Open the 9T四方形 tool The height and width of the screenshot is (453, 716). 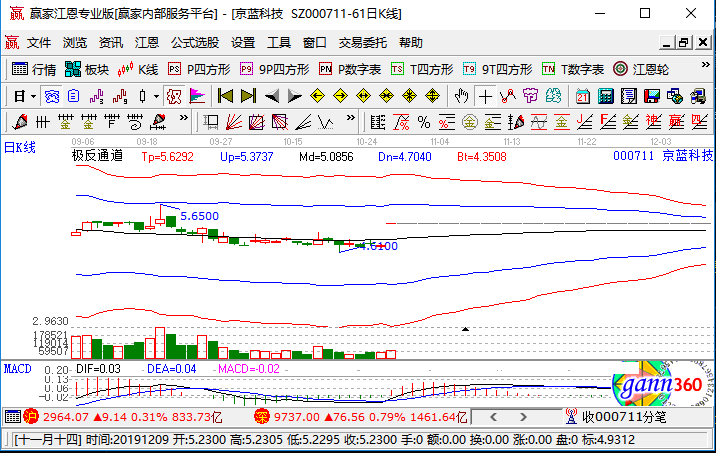(x=497, y=69)
